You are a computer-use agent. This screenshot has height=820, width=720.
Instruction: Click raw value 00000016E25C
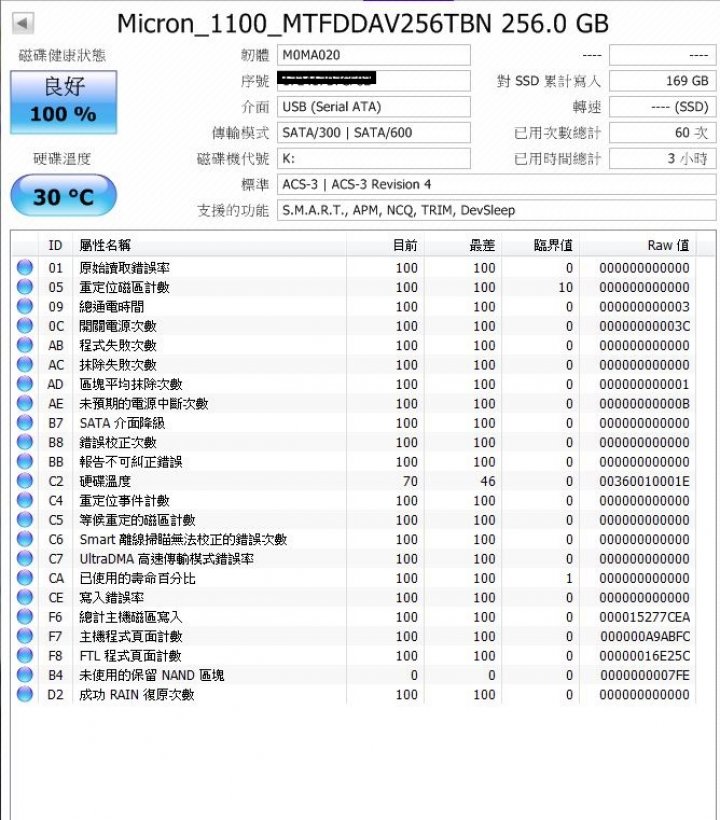[644, 656]
